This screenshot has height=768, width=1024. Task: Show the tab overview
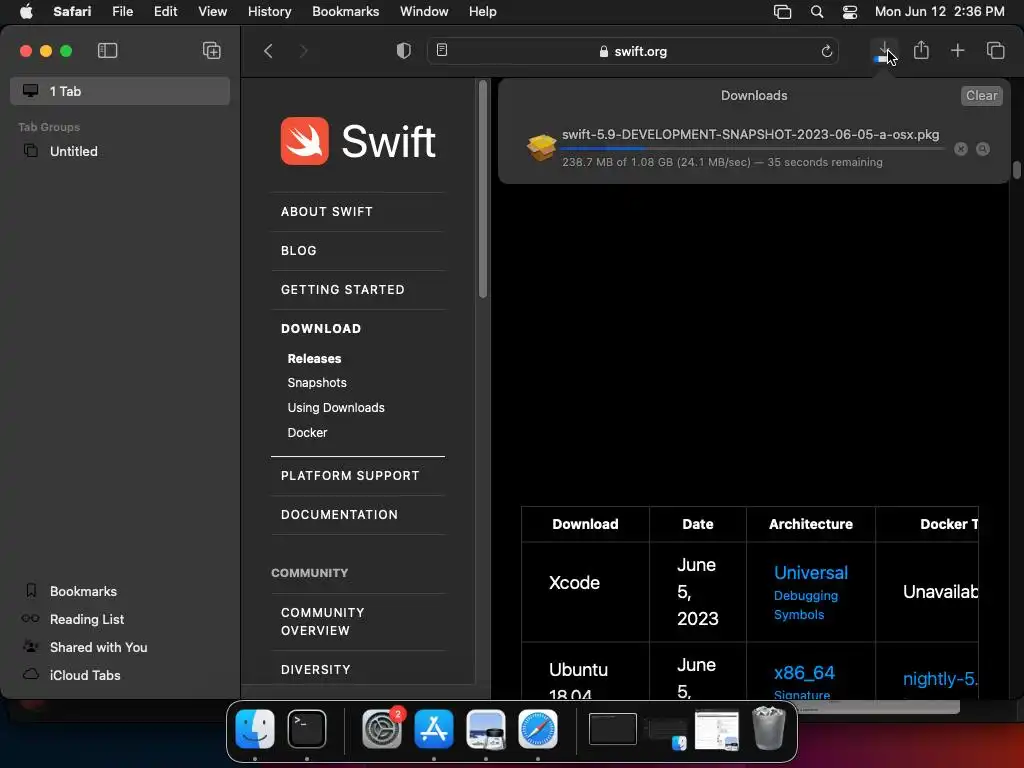pos(995,50)
